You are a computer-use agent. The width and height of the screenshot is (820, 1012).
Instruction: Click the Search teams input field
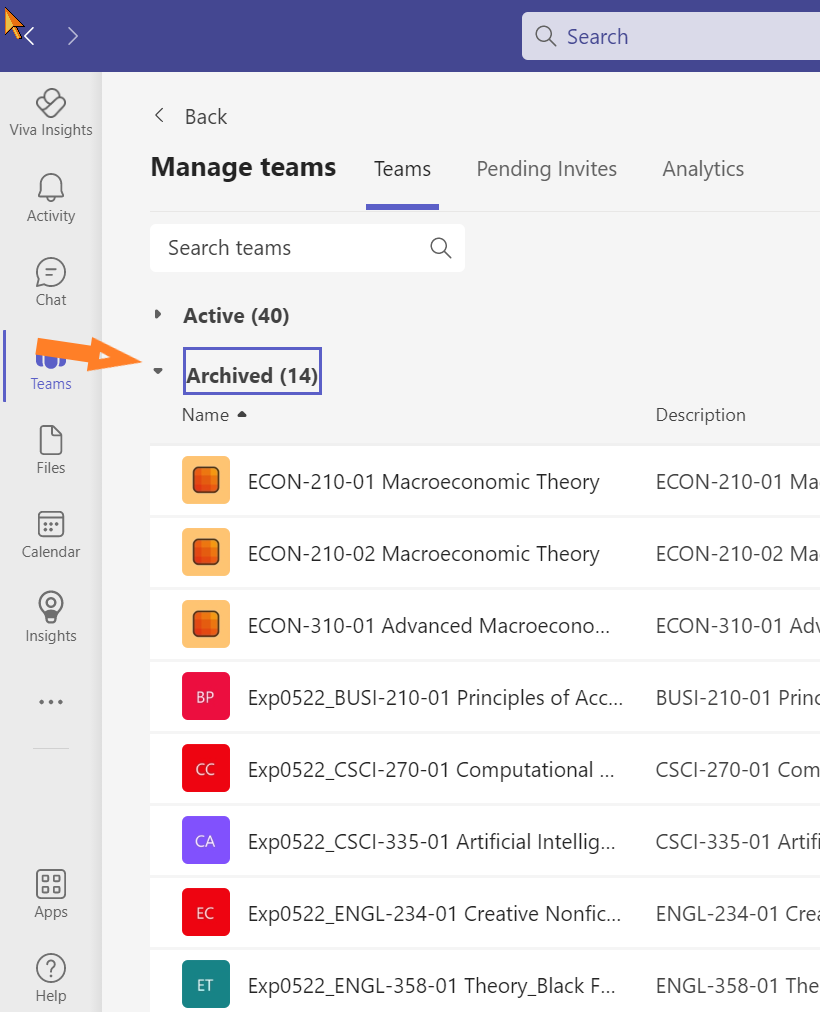click(295, 248)
